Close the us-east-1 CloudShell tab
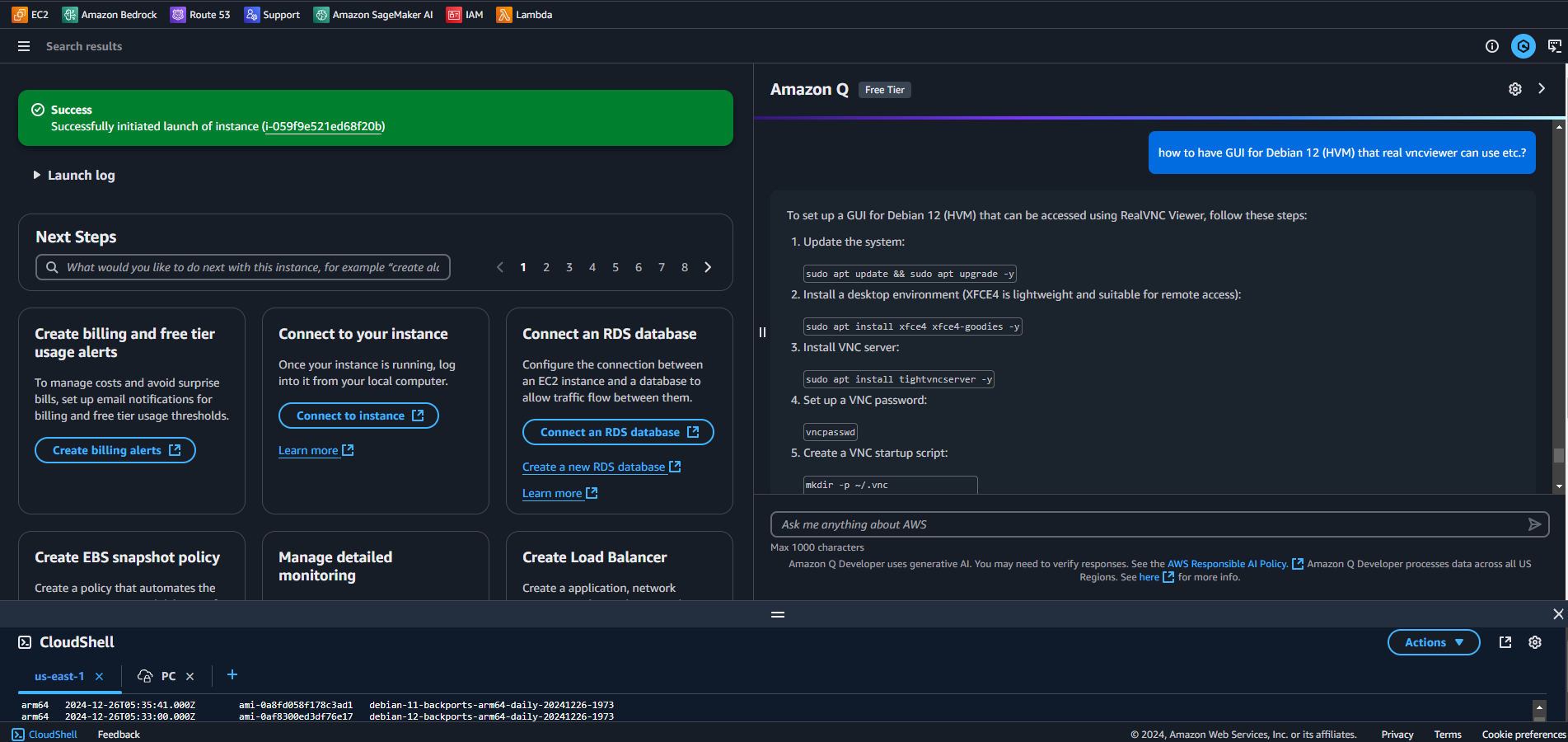 coord(100,676)
